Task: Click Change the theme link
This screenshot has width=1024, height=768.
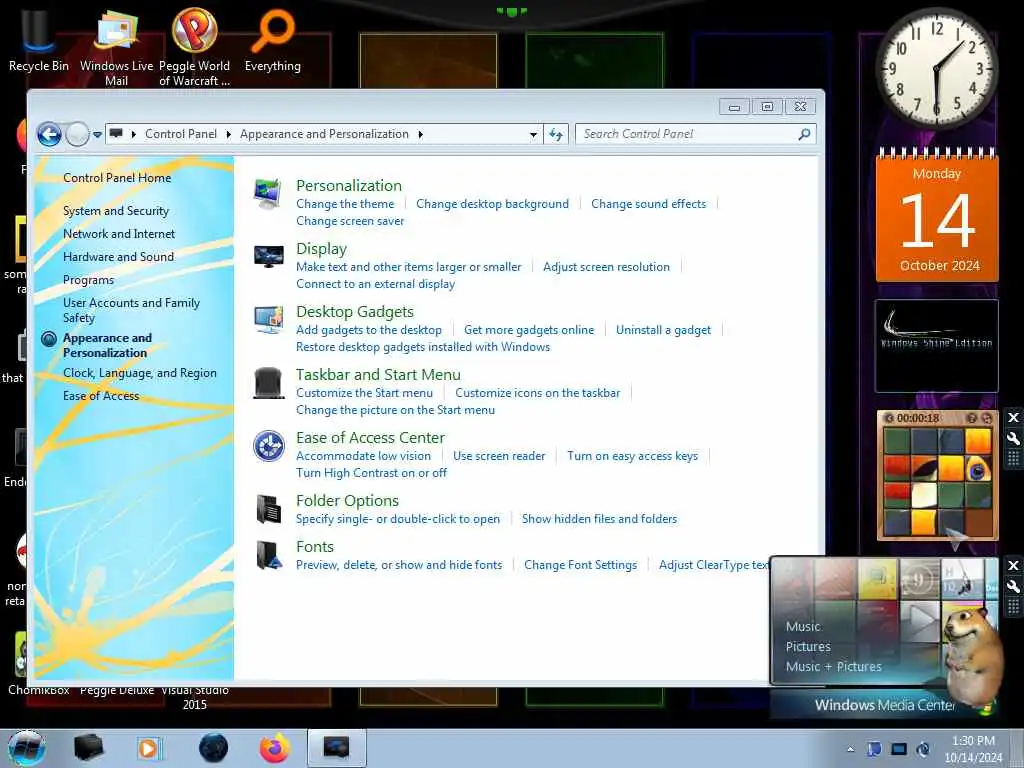Action: coord(345,204)
